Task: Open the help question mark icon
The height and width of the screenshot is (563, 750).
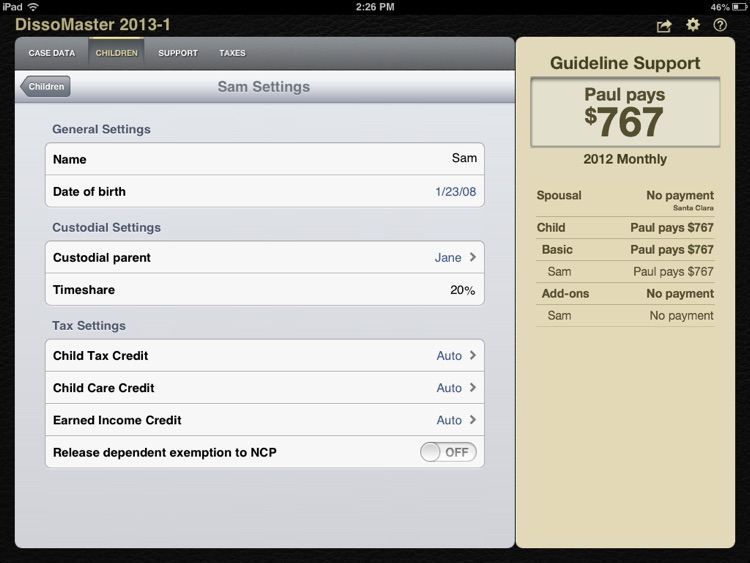Action: click(x=720, y=25)
